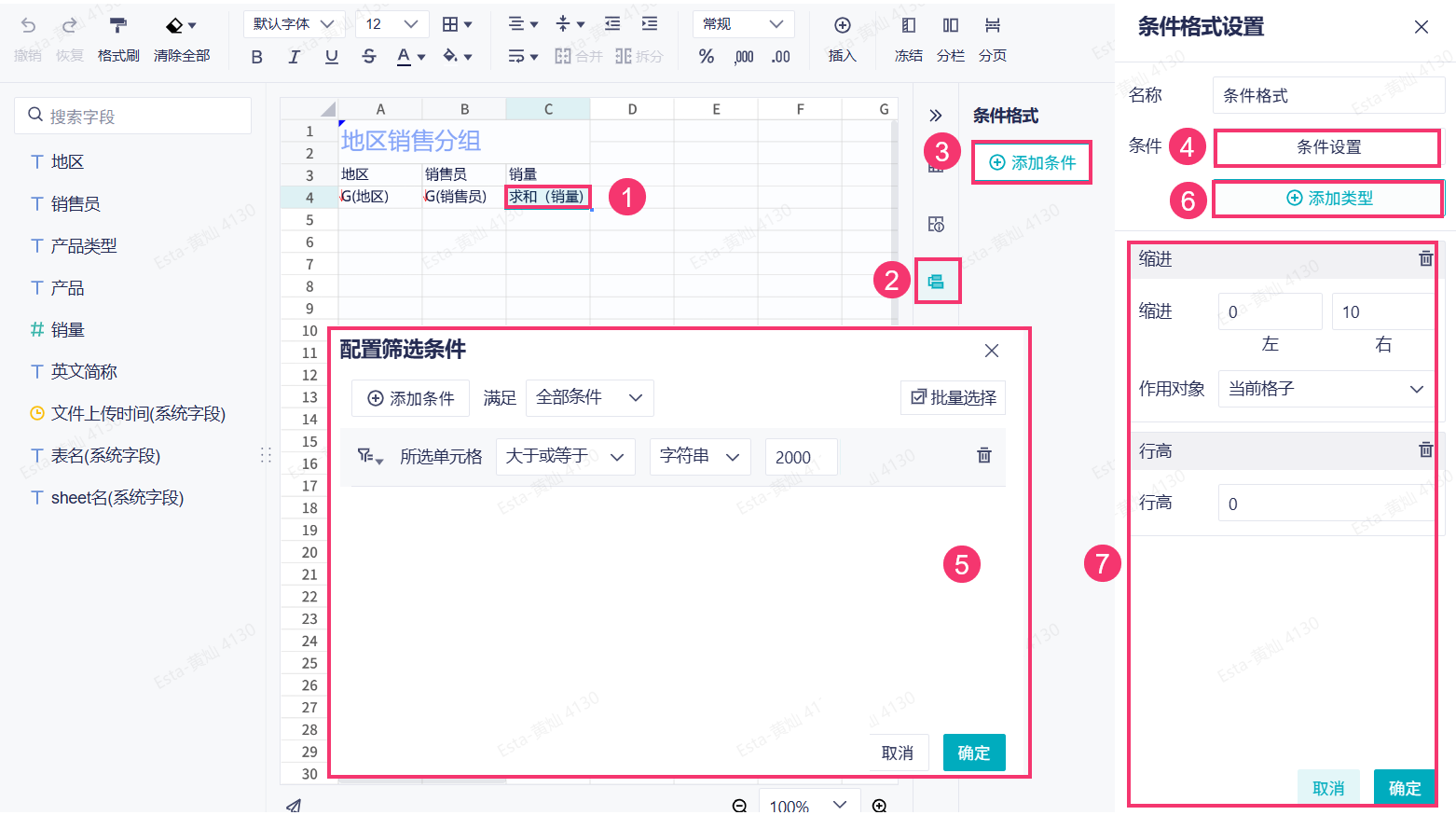Open the column split (分栏) tool

[x=951, y=40]
